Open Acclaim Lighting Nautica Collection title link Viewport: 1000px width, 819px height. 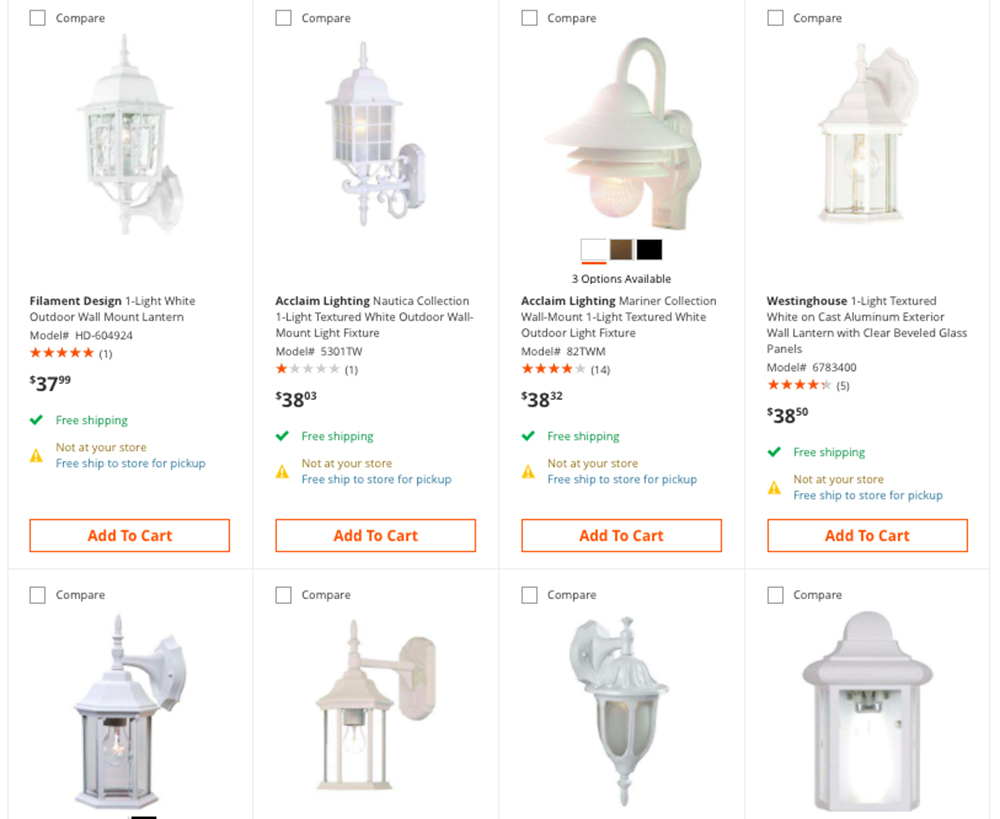[374, 316]
